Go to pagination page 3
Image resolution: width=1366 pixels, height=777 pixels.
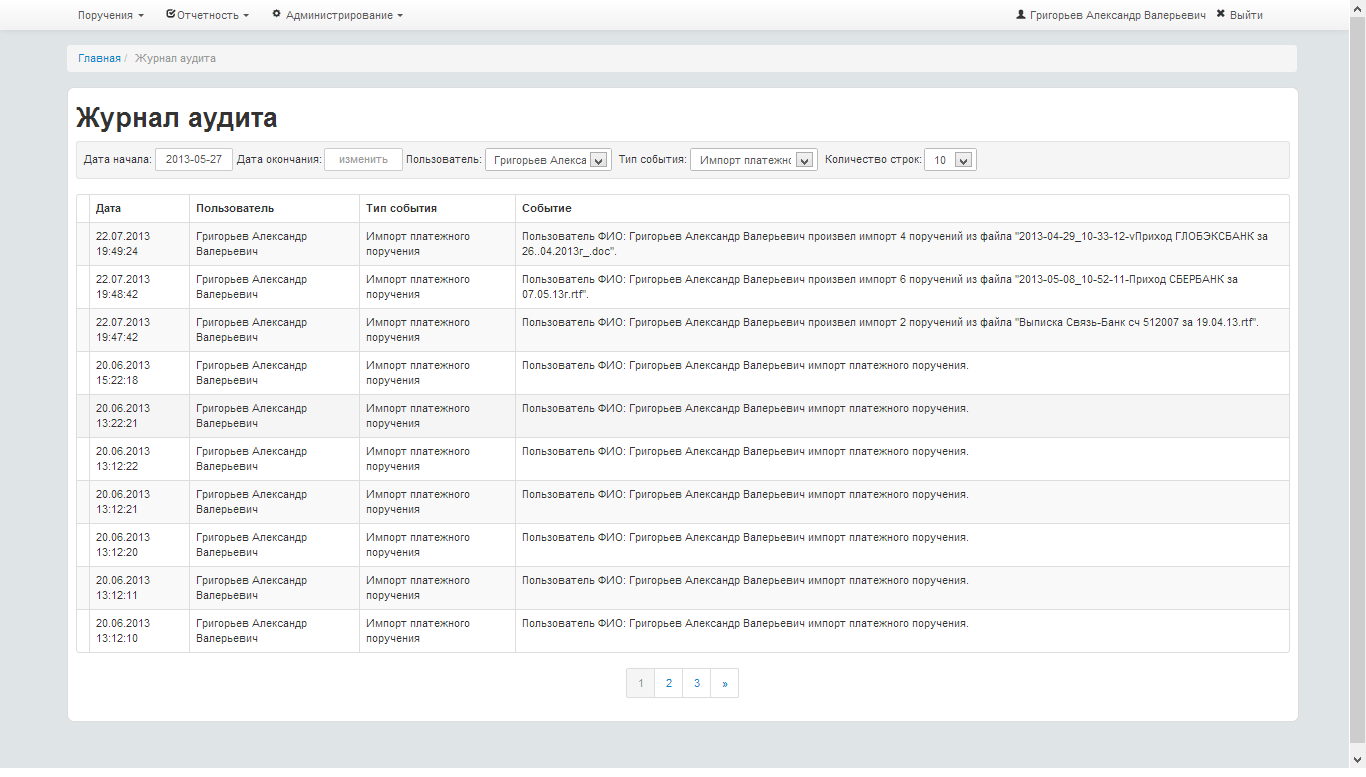697,683
